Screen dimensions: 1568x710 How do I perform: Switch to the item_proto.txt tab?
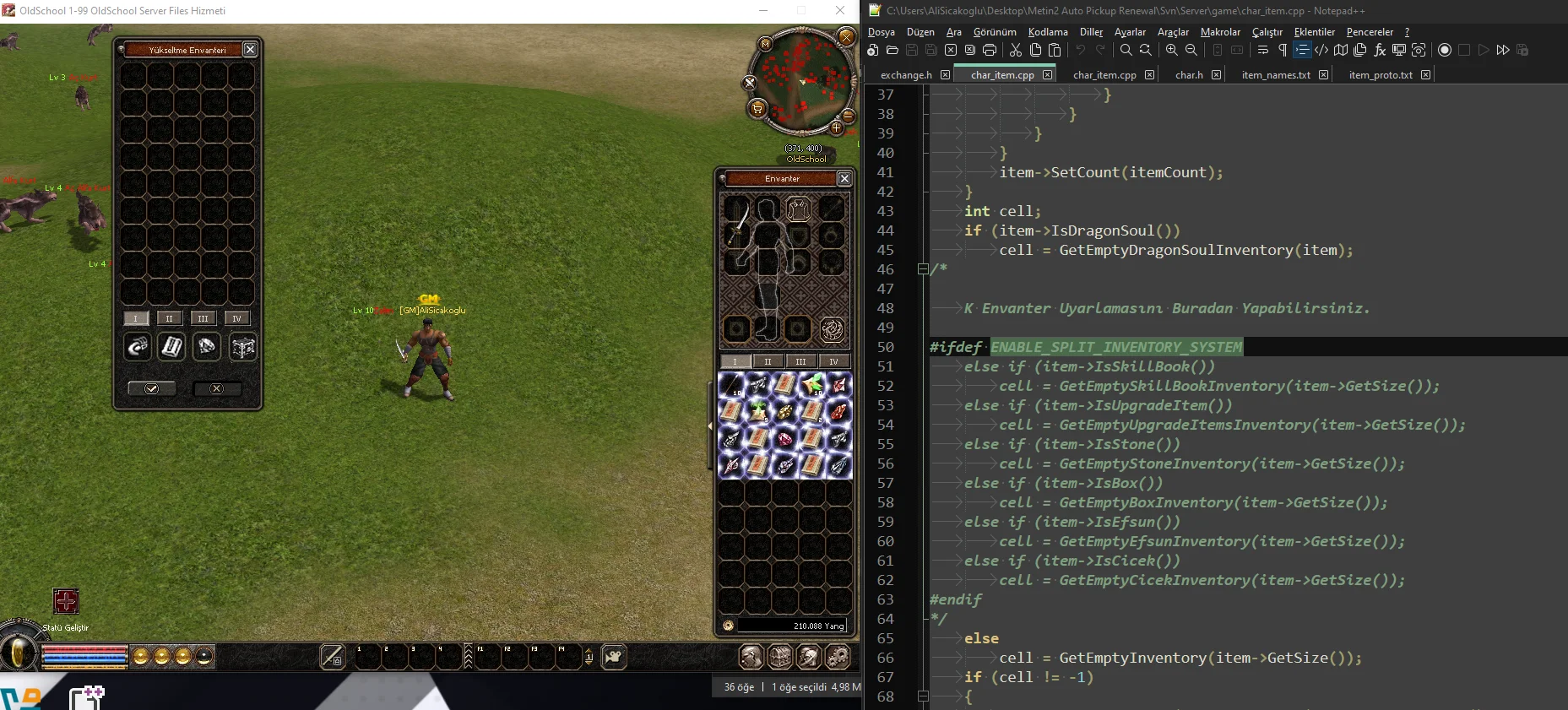1380,75
